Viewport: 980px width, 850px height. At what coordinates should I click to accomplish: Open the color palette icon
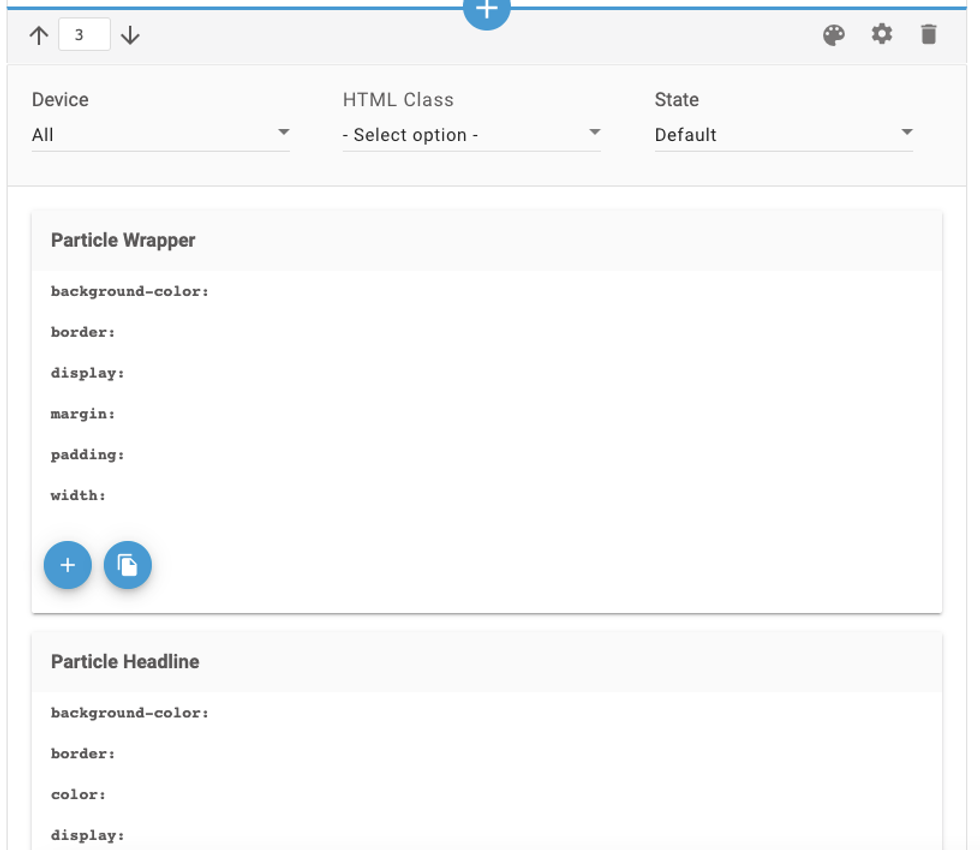(833, 36)
